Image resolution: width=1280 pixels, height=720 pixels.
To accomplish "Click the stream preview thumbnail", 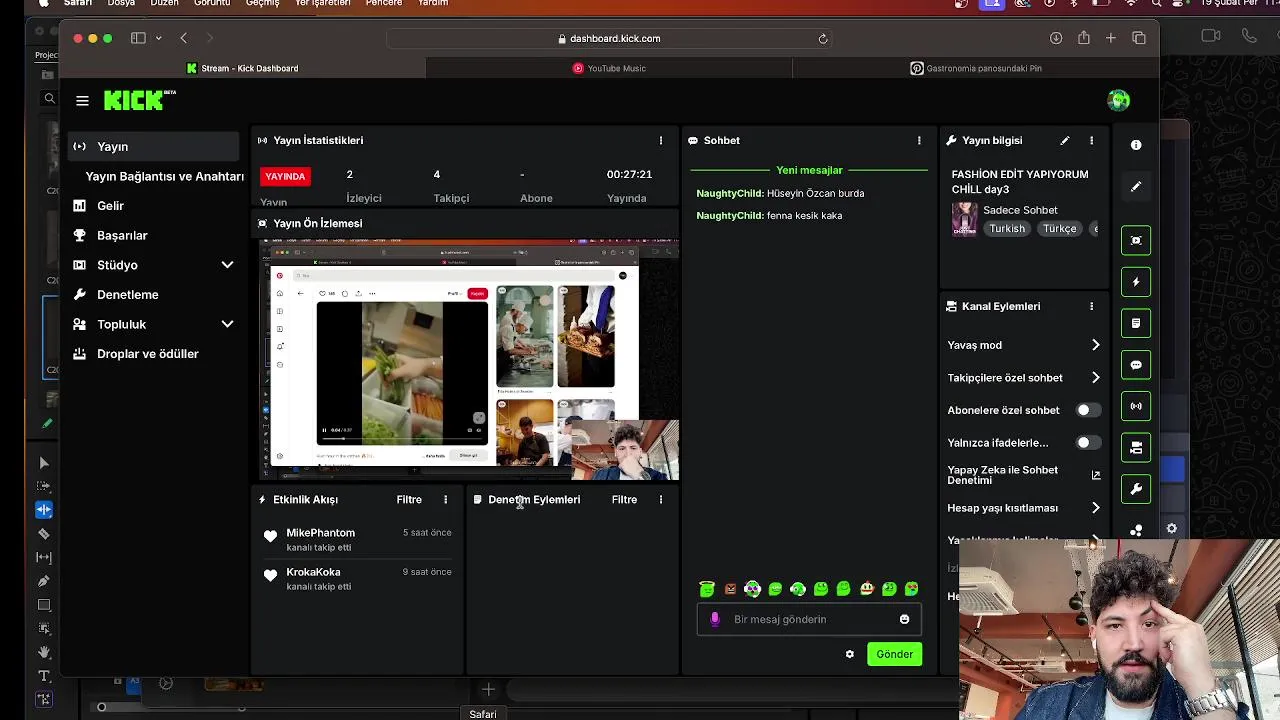I will pos(469,359).
